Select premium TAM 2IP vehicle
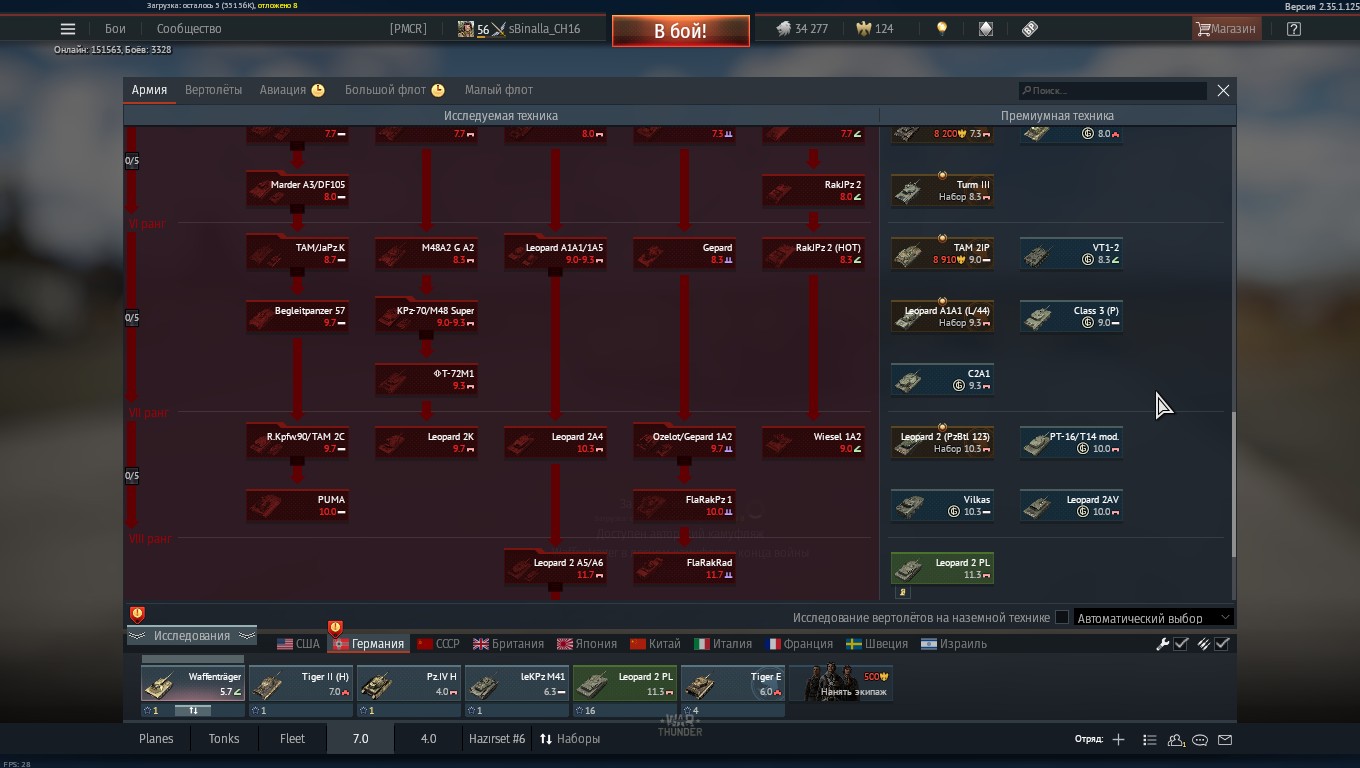The height and width of the screenshot is (768, 1360). tap(942, 253)
